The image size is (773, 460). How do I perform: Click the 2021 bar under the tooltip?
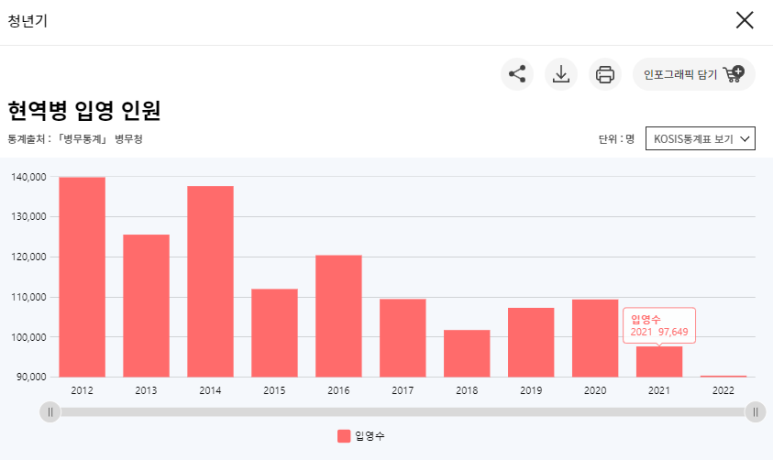659,362
